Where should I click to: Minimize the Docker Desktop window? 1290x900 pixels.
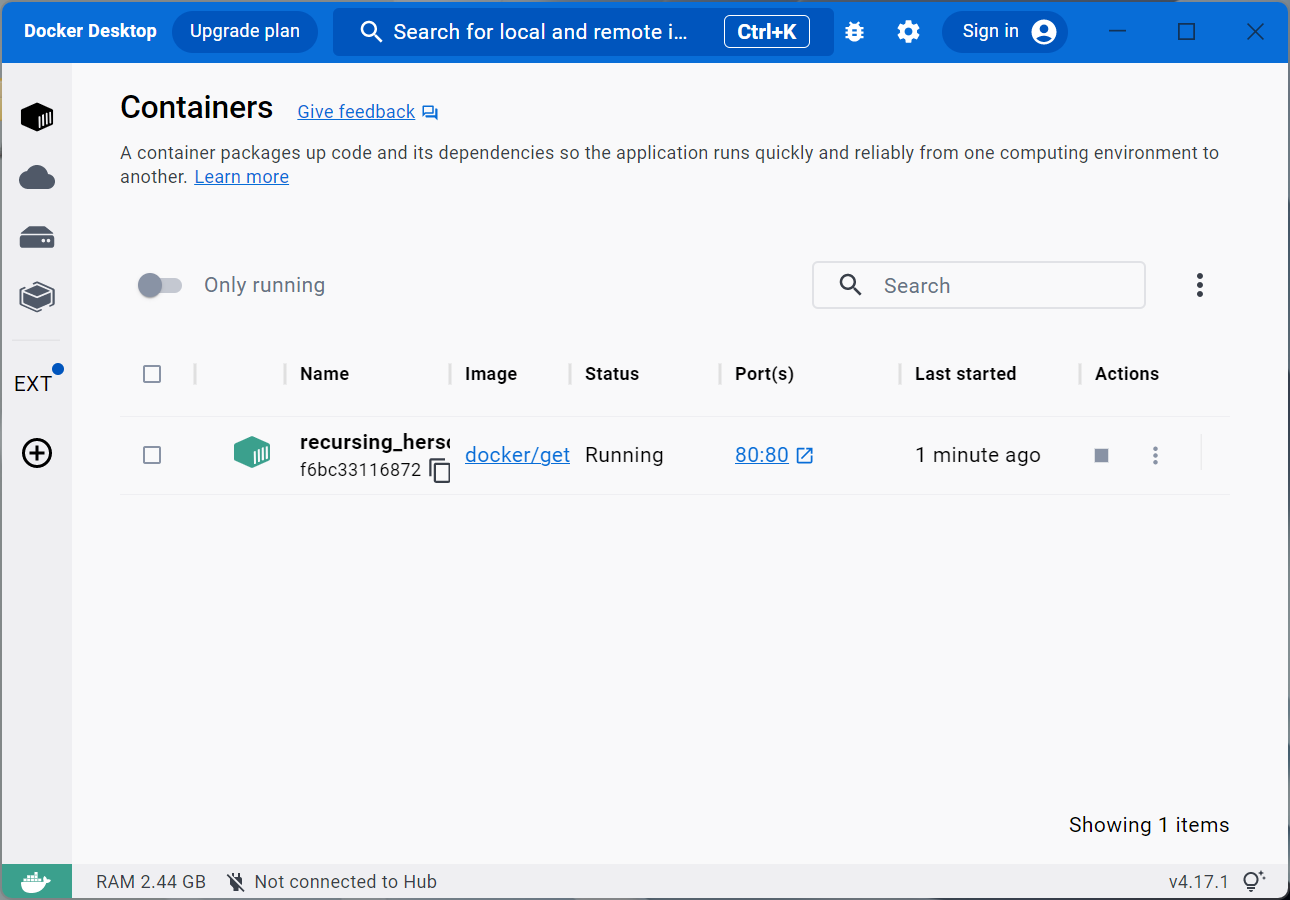tap(1117, 32)
